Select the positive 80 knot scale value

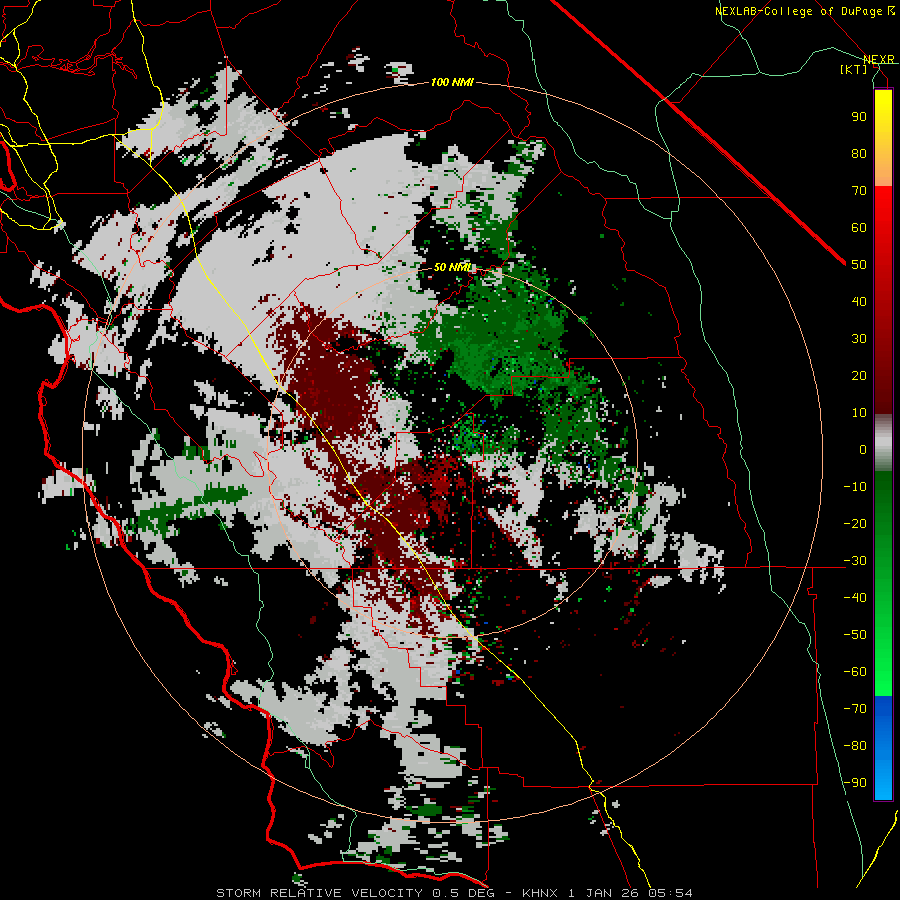pyautogui.click(x=859, y=154)
